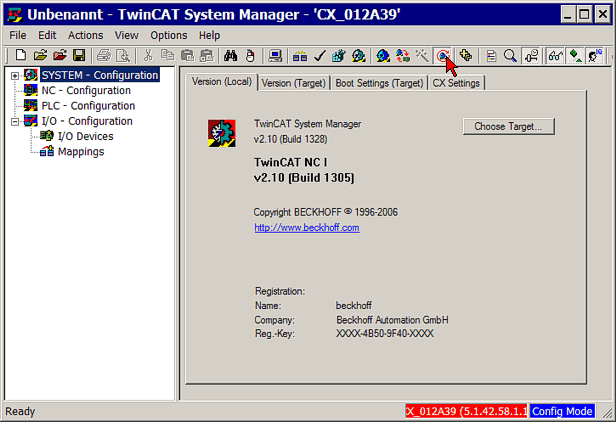Click the Reg.-Key value XXXX-4B50-9F40-XXXX

385,334
